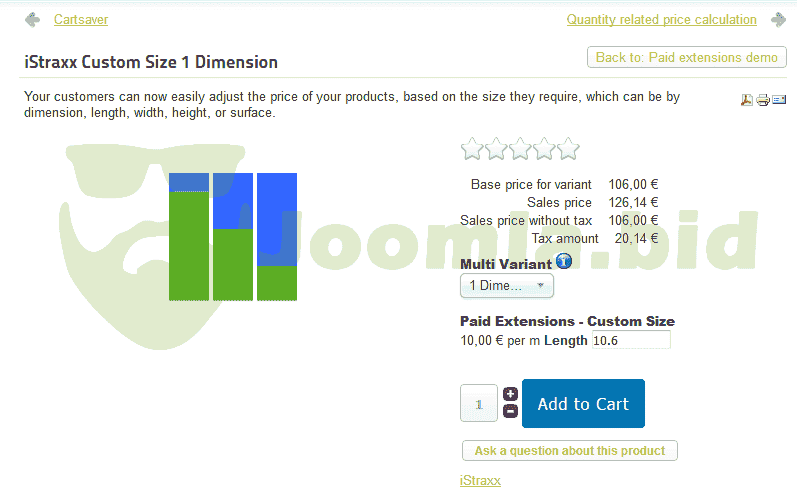Screen dimensions: 797x491
Task: Rate product with the fifth star
Action: [x=568, y=149]
